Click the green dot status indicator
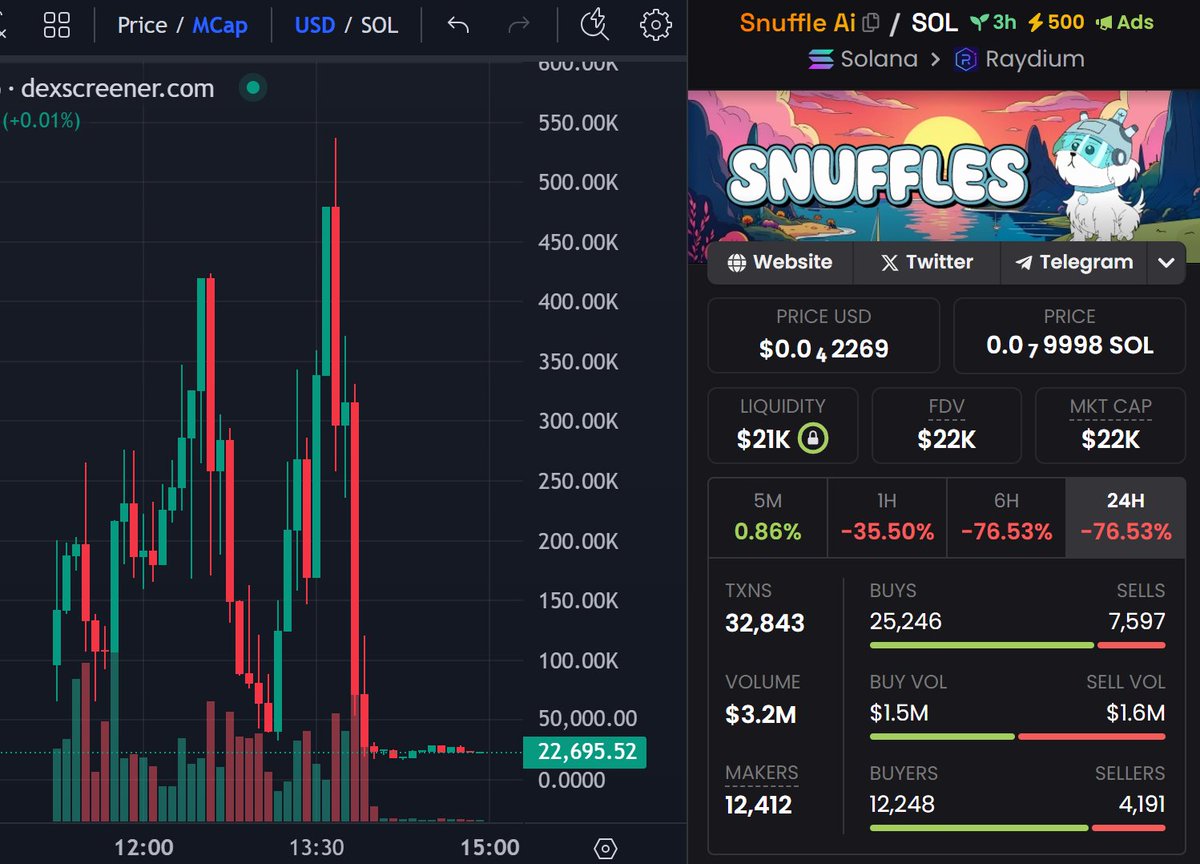1200x864 pixels. point(253,88)
